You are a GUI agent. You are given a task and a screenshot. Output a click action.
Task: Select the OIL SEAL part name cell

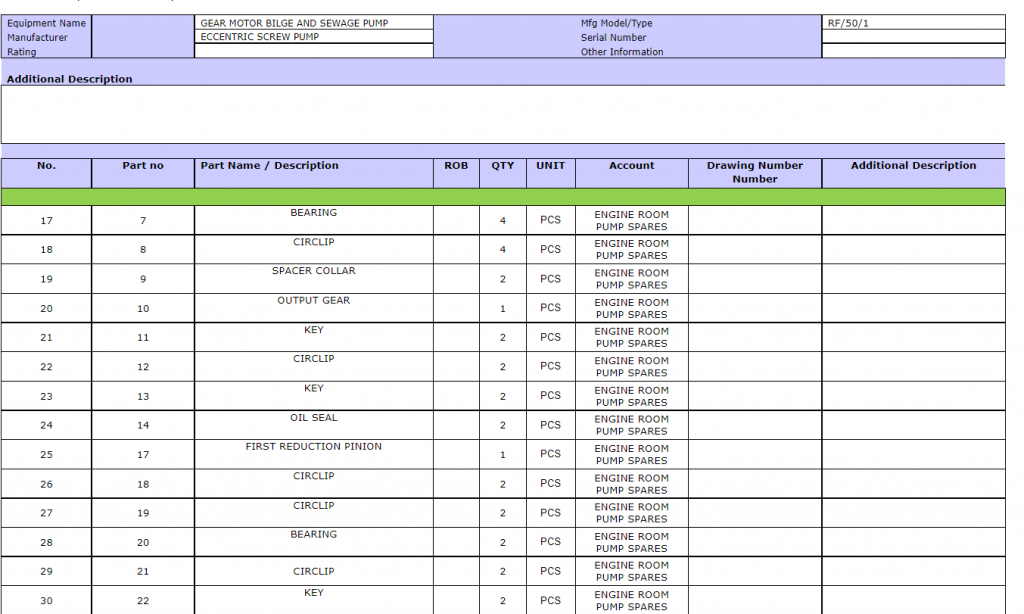[x=314, y=425]
